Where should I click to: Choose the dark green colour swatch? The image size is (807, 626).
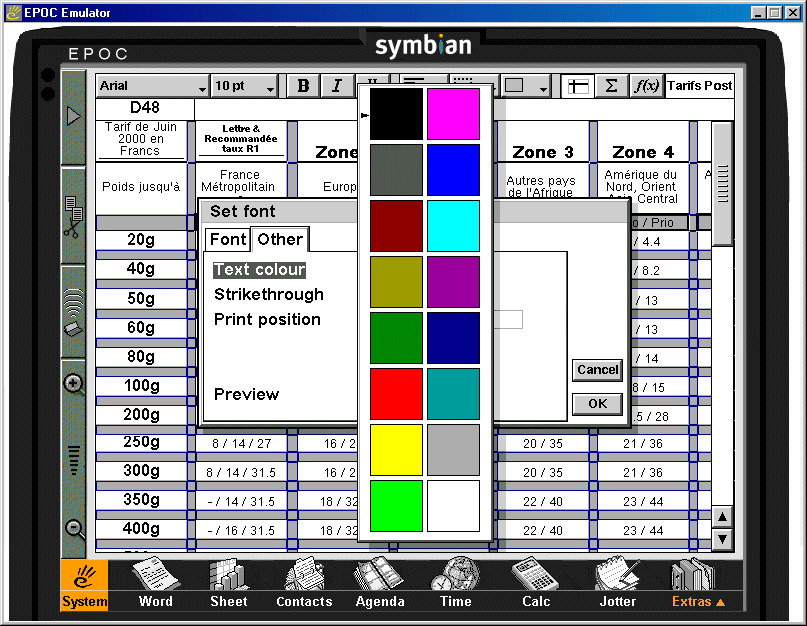click(396, 338)
